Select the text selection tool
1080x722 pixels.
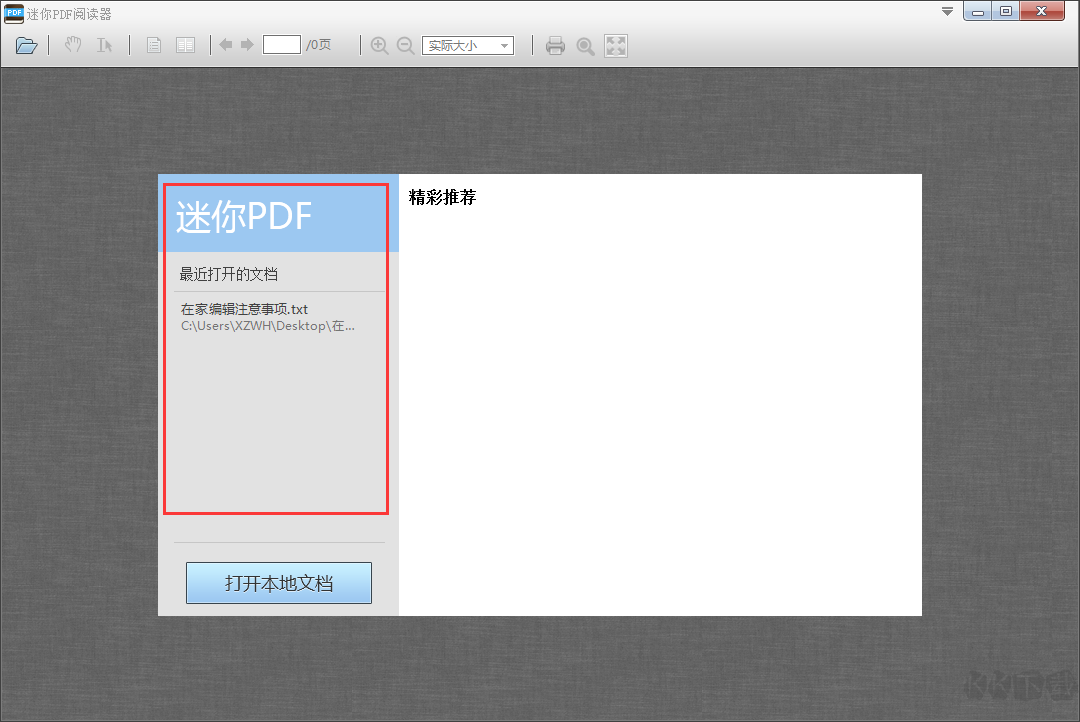[x=103, y=44]
